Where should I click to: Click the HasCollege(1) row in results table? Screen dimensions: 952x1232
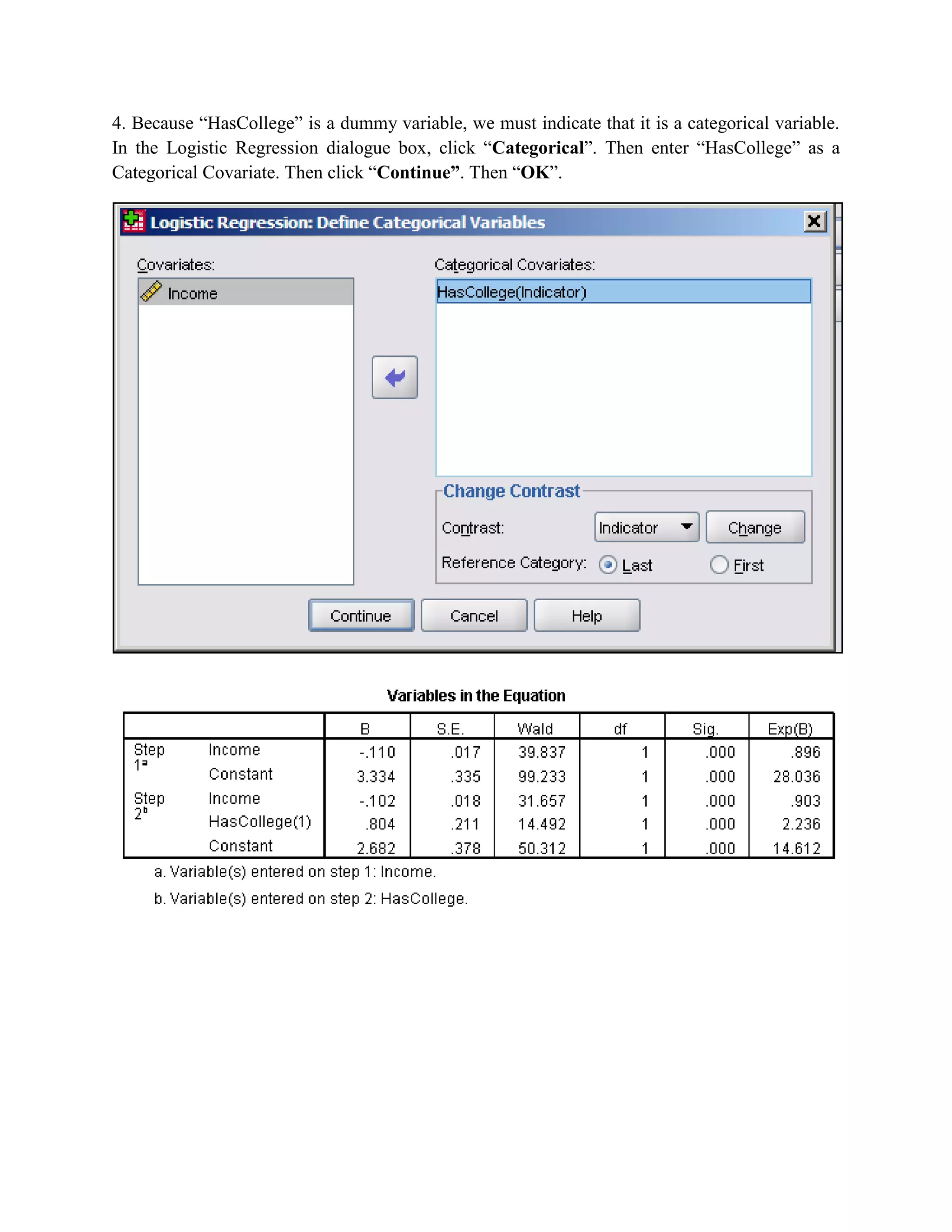478,823
